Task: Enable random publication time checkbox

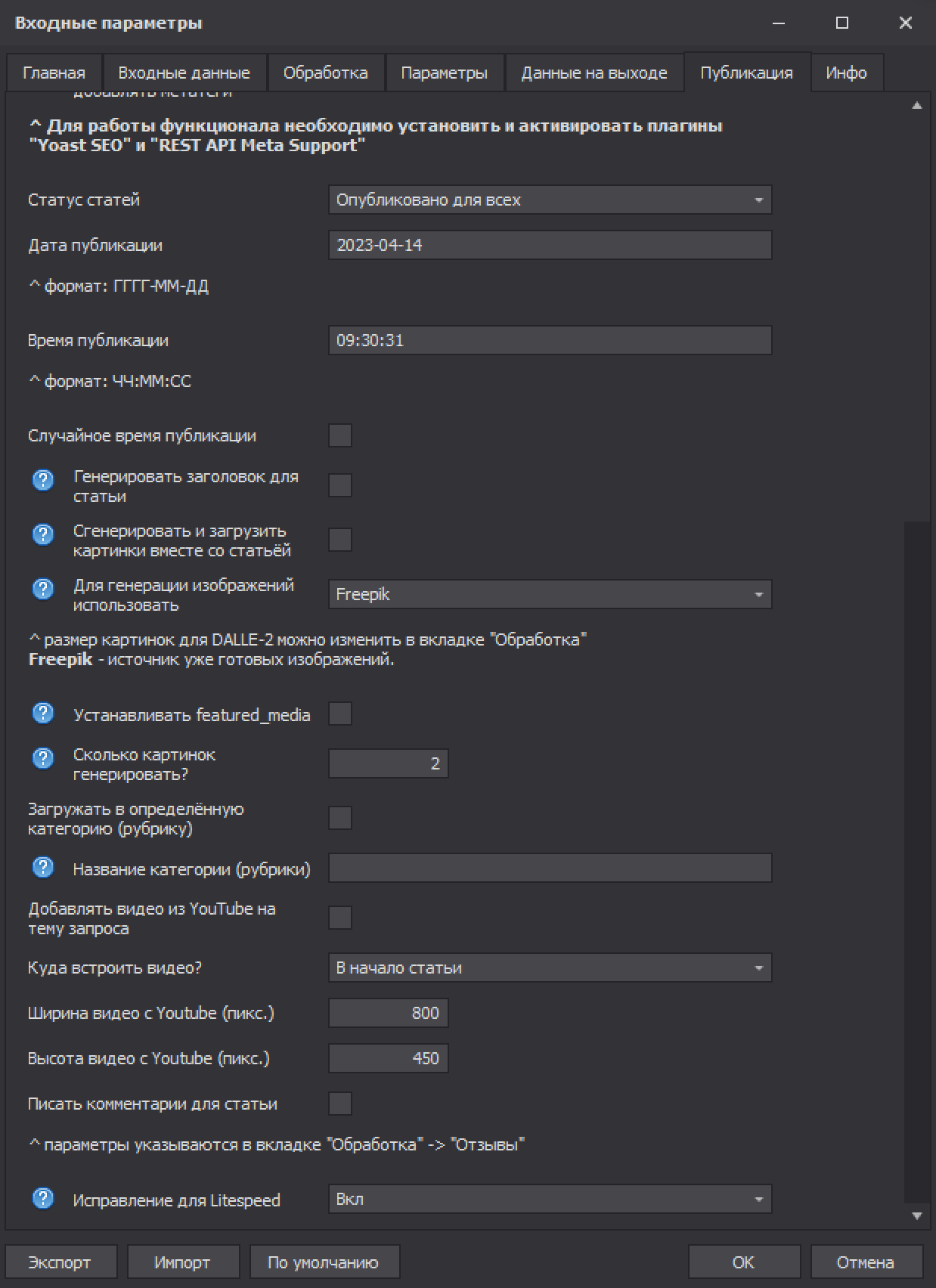Action: click(340, 436)
